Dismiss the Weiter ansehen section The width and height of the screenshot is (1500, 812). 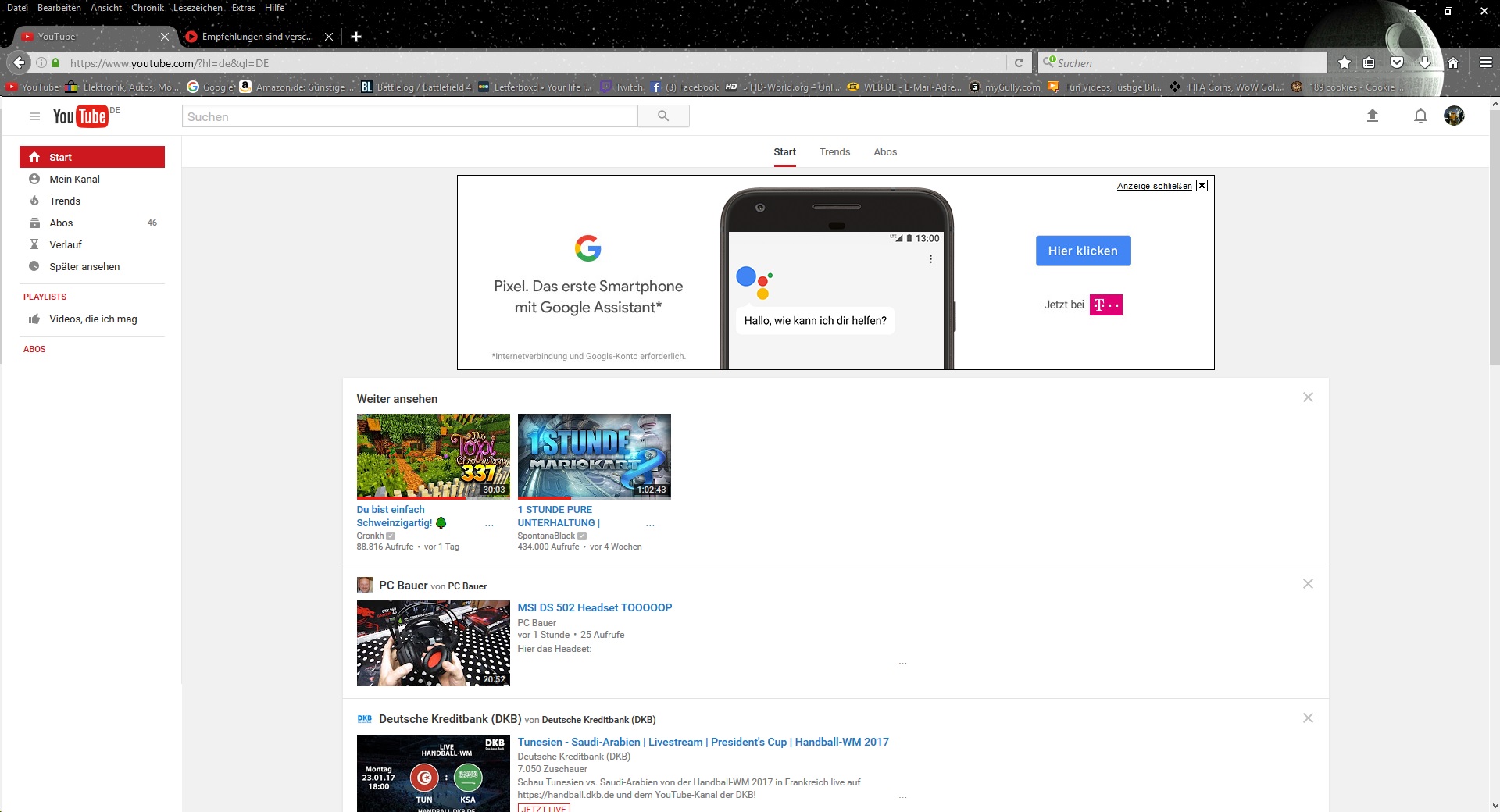pos(1308,397)
